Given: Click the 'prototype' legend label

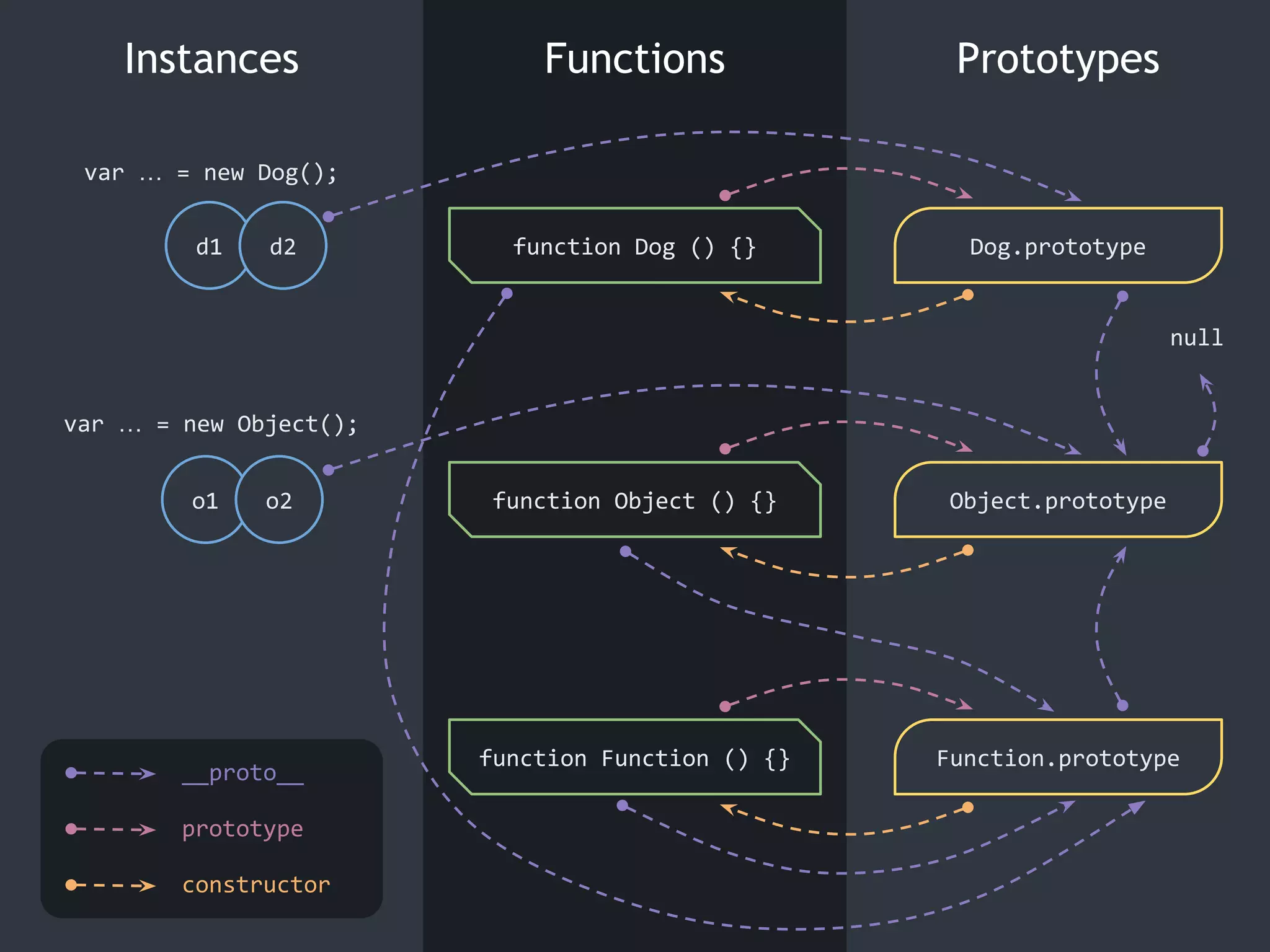Looking at the screenshot, I should pyautogui.click(x=242, y=829).
